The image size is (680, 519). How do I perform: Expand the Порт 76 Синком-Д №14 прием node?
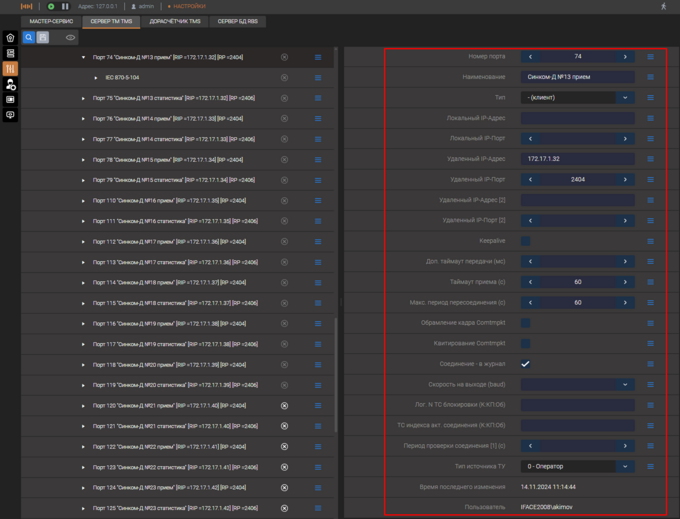coord(84,118)
